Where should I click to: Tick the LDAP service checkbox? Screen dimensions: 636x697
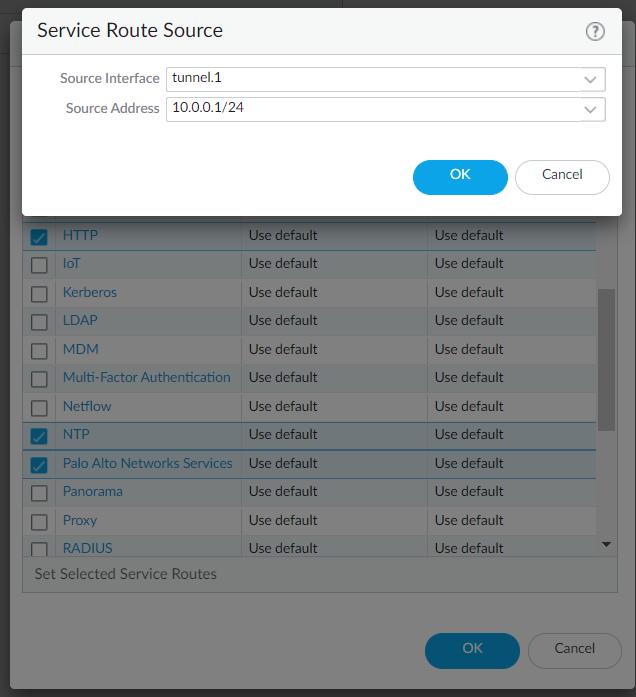(x=39, y=322)
